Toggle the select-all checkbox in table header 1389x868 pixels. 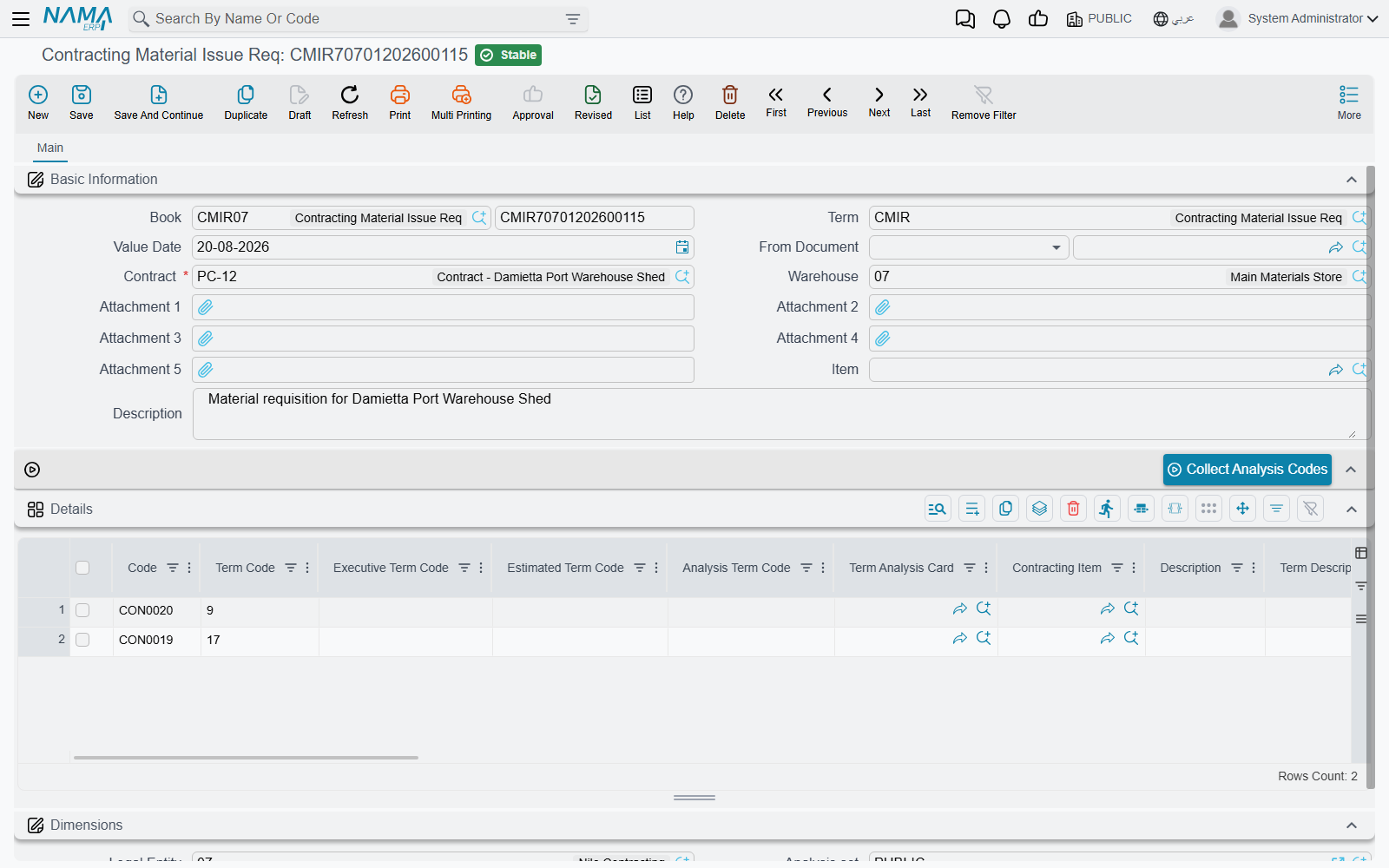(82, 568)
